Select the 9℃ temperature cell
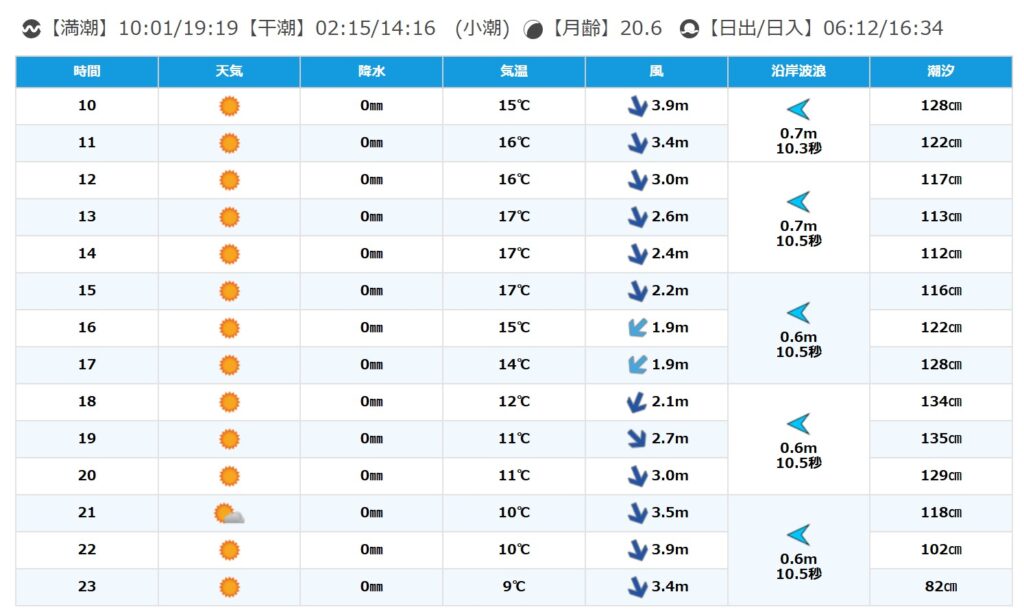 (x=514, y=587)
